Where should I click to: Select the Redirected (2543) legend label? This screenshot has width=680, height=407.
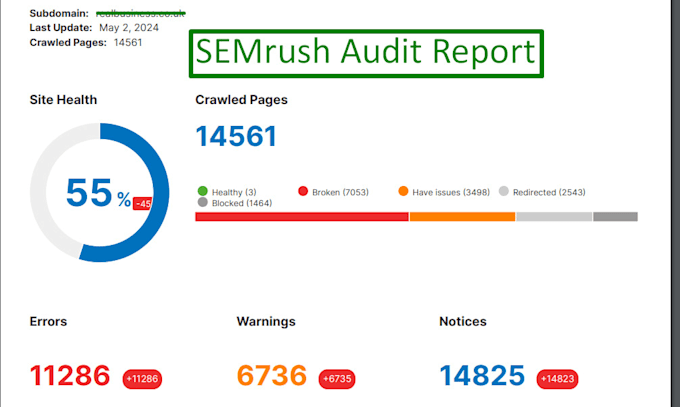[549, 192]
